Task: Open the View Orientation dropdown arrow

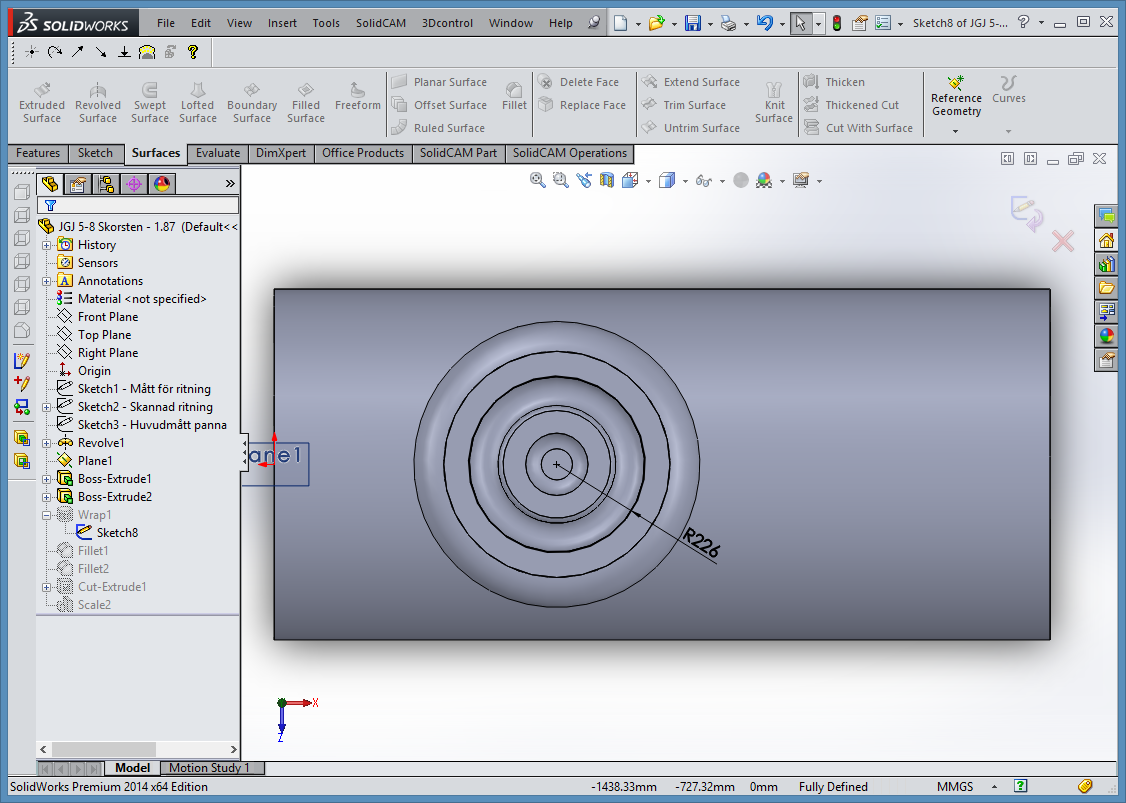Action: point(648,181)
